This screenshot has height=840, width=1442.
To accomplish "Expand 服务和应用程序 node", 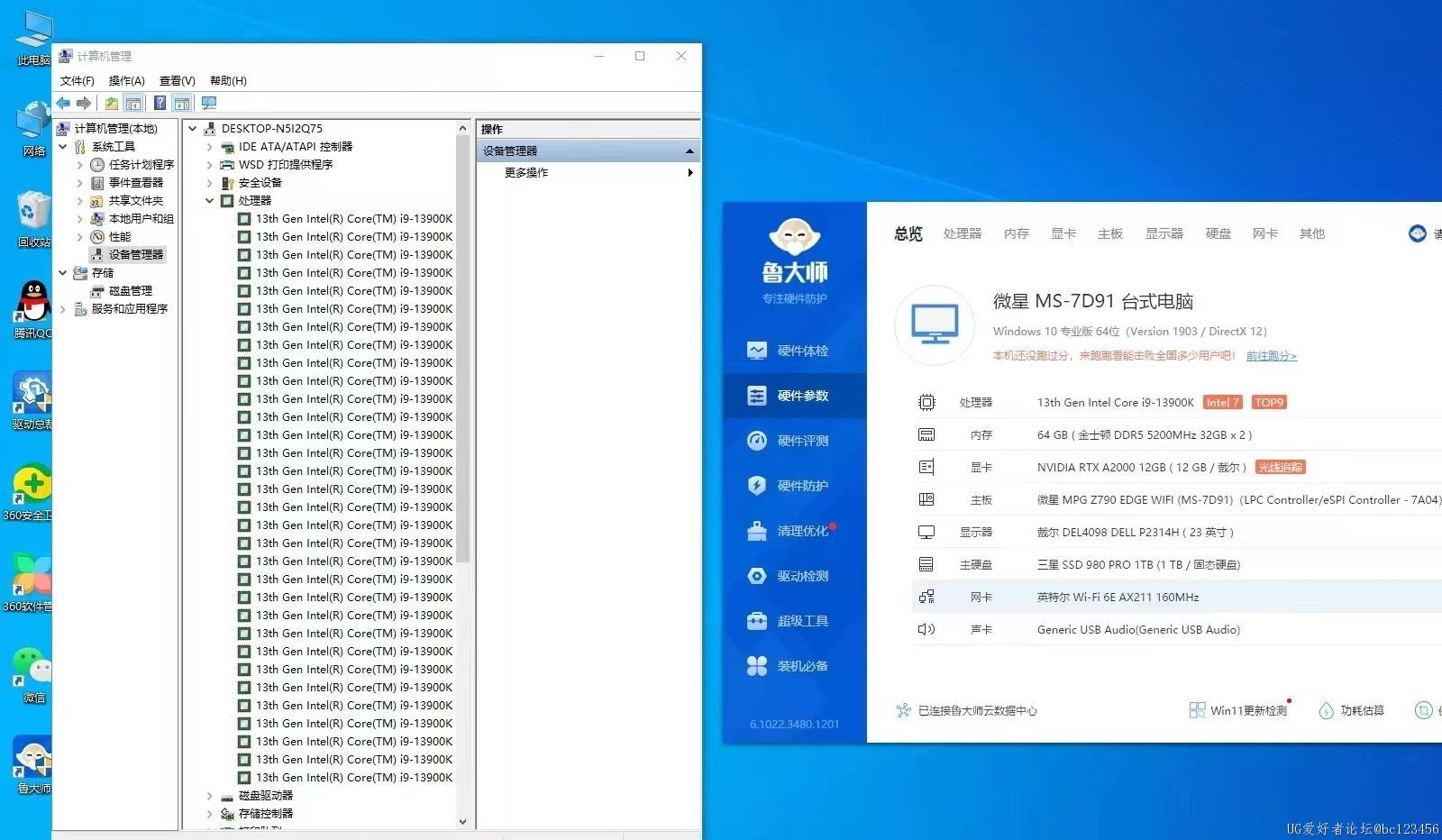I will coord(63,309).
